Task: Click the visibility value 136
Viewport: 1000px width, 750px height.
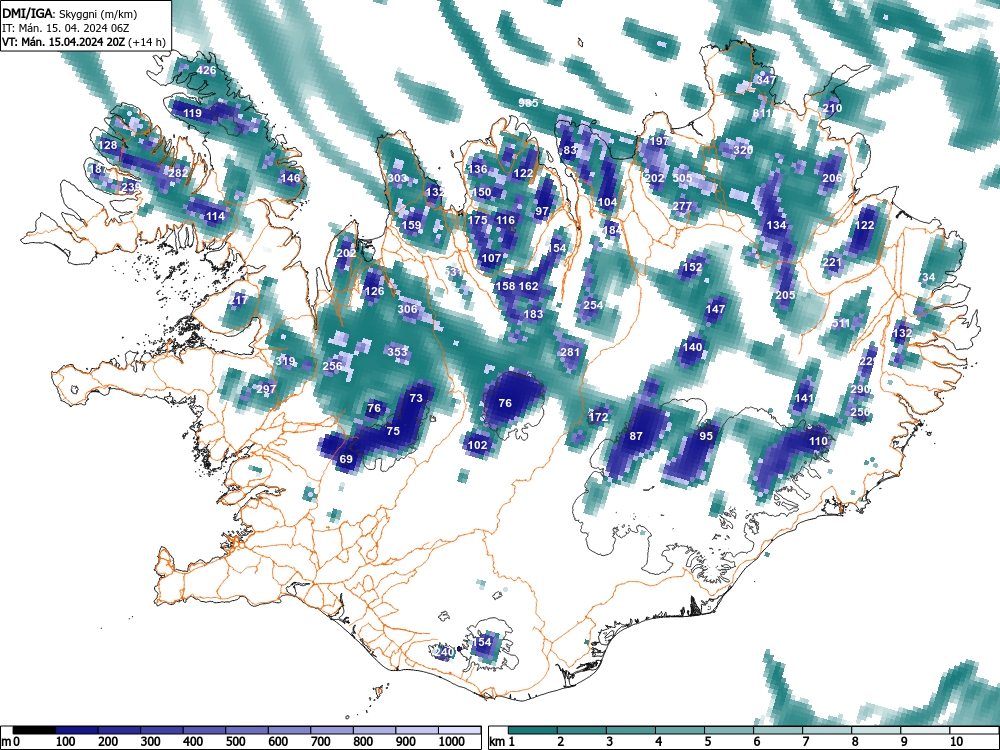Action: (478, 169)
